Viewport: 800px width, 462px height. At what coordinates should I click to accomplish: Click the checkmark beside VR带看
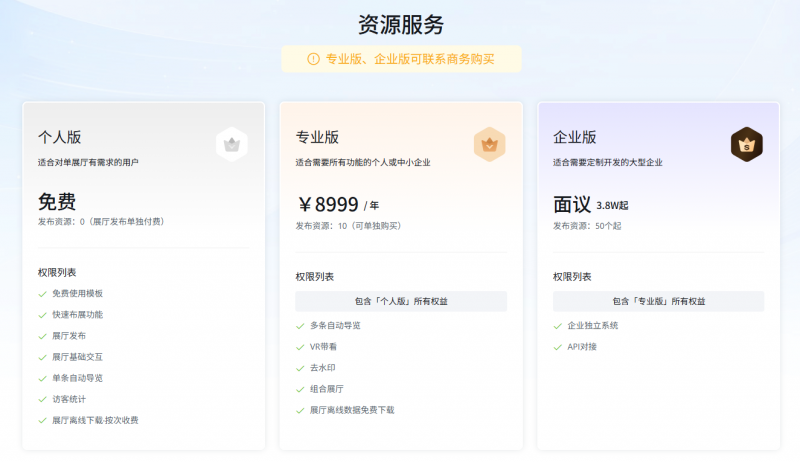300,347
